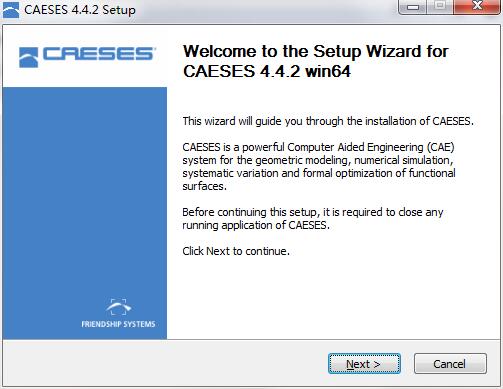503x389 pixels.
Task: Click the CAESES icon in title bar
Action: click(x=11, y=10)
